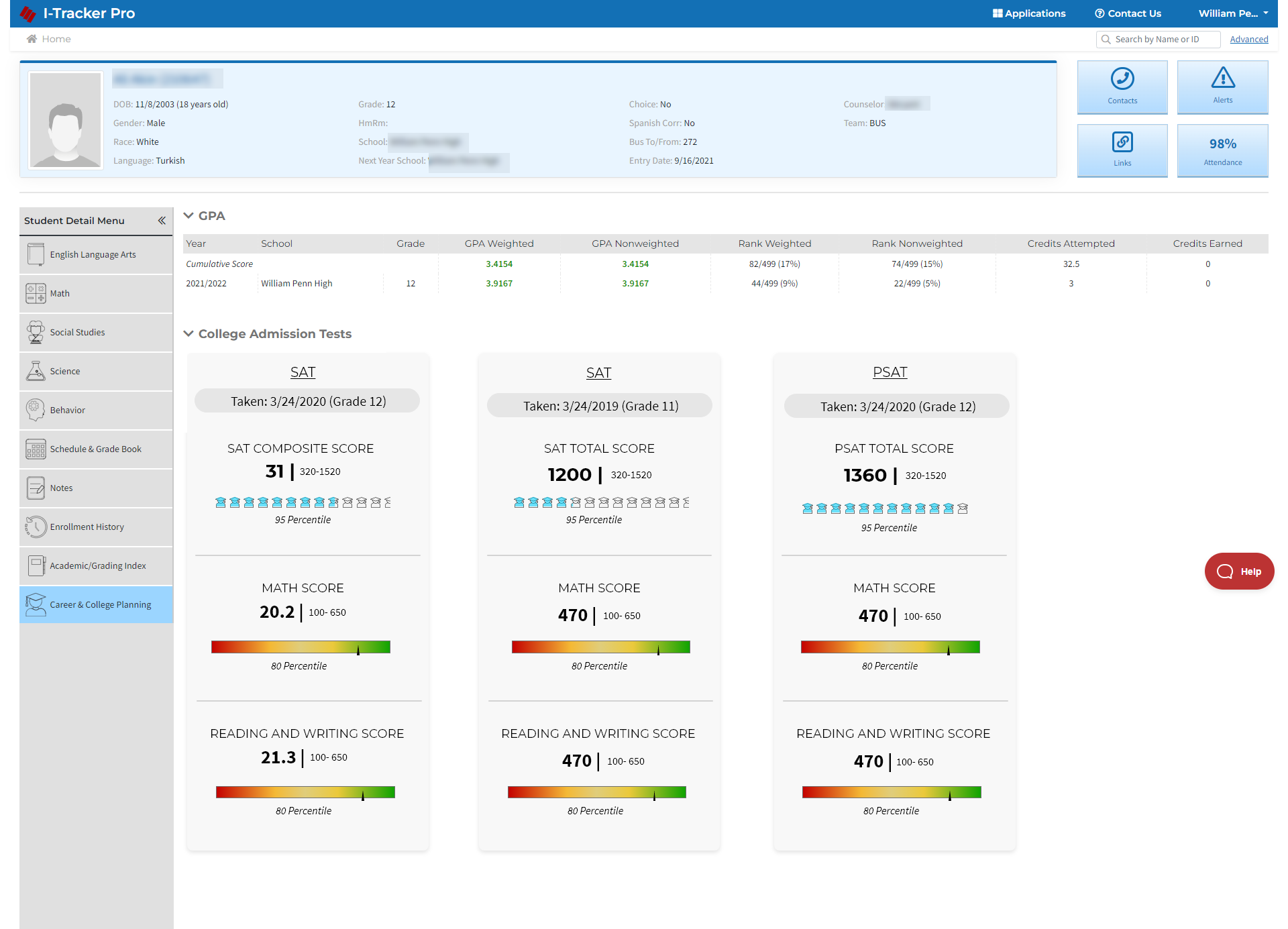Open the Applications grid icon
Image resolution: width=1288 pixels, height=929 pixels.
pos(998,13)
